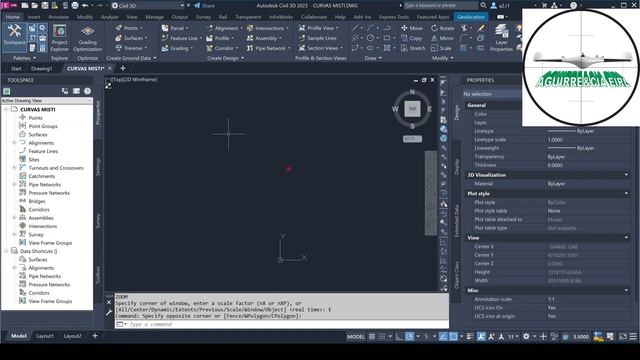The width and height of the screenshot is (640, 360).
Task: Click the customization menu icon in status bar
Action: [x=633, y=336]
